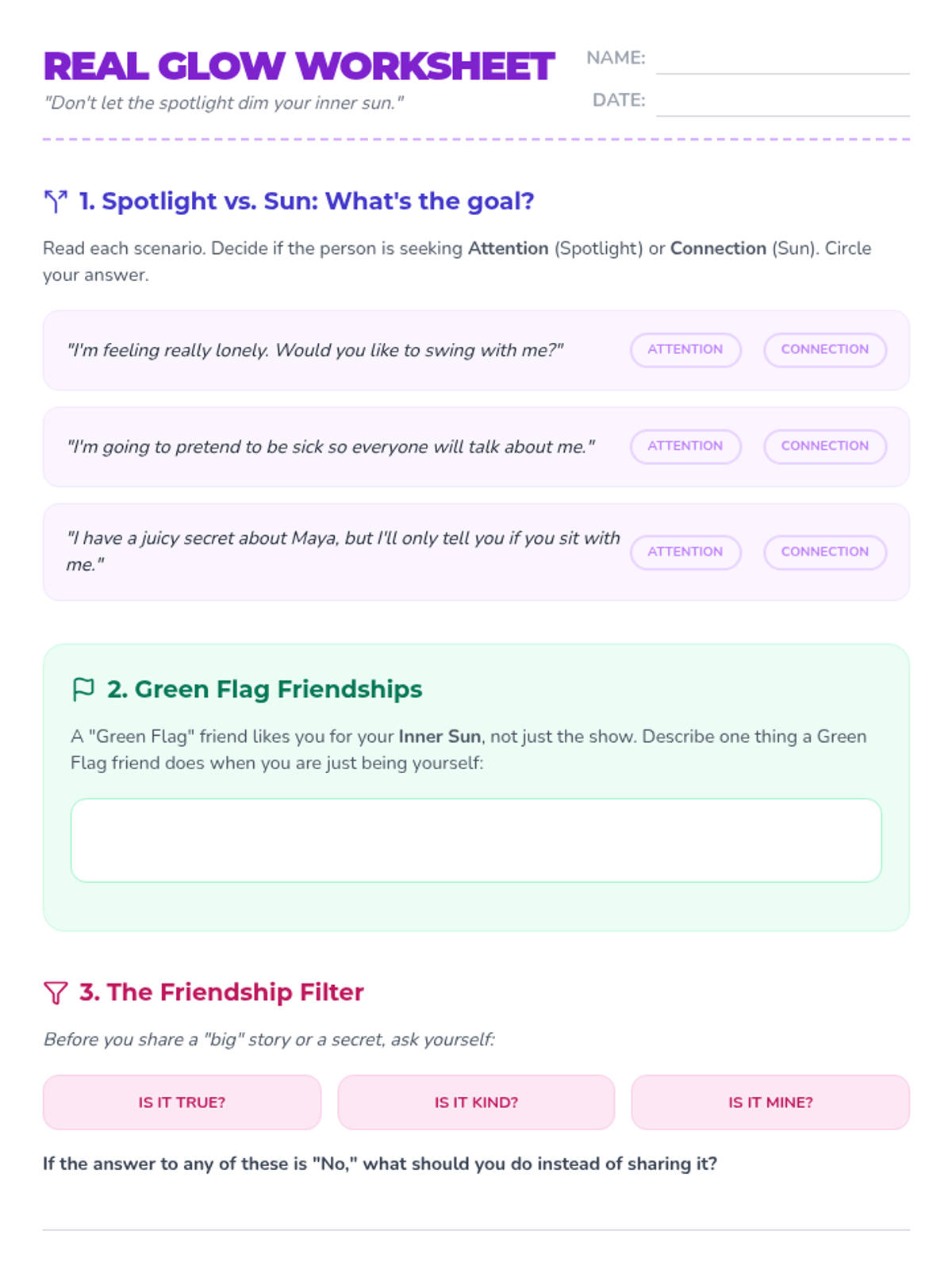Select ATTENTION for the lonely swing scenario
The height and width of the screenshot is (1270, 952).
coord(685,350)
